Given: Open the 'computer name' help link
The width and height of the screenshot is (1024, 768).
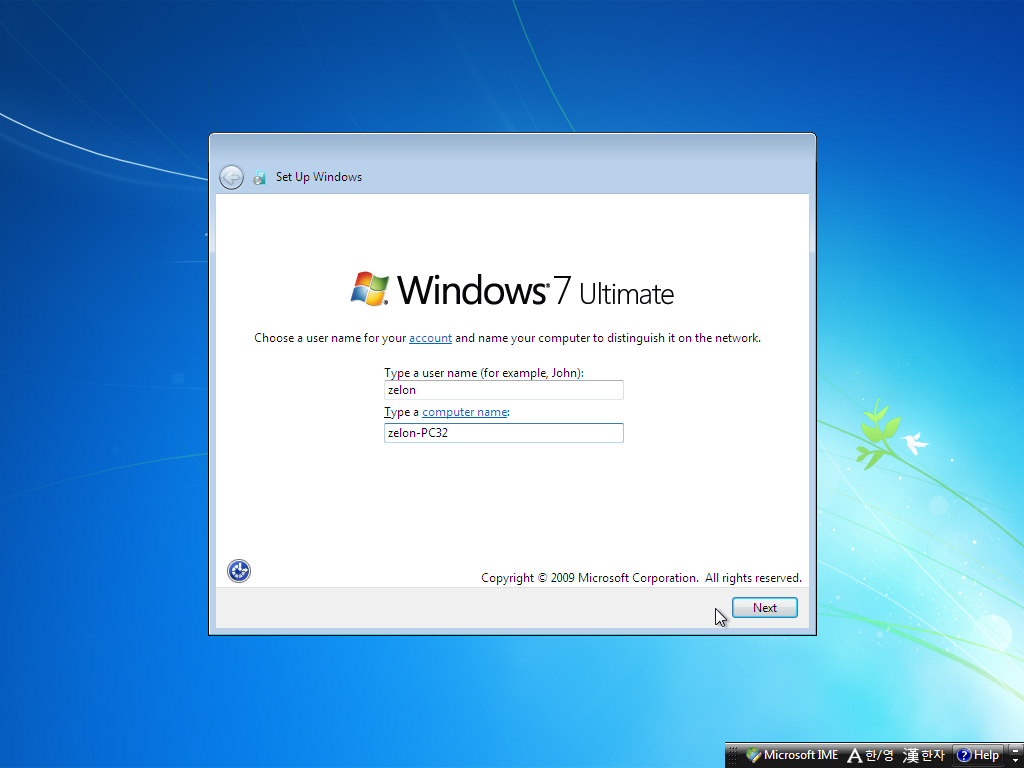Looking at the screenshot, I should pos(464,412).
